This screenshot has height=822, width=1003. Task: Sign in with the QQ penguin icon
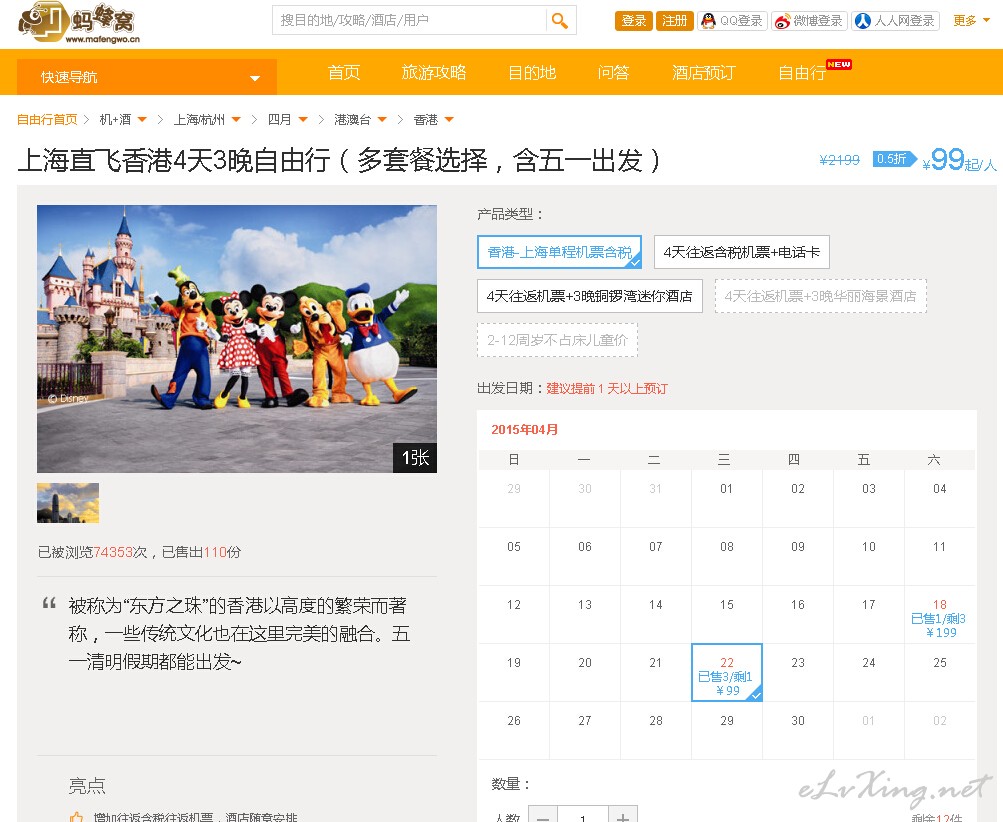732,21
